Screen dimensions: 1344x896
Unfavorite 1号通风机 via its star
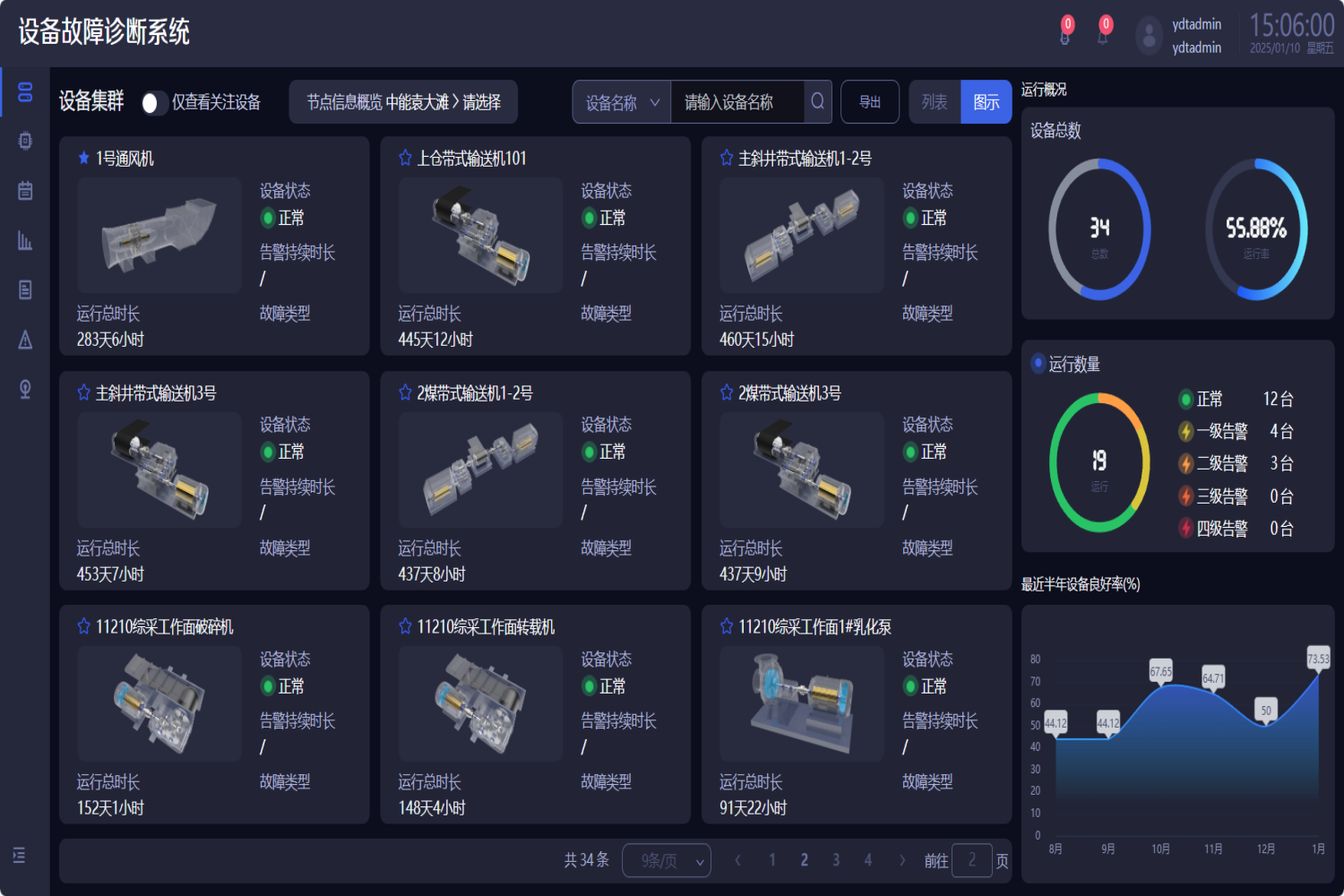[83, 159]
